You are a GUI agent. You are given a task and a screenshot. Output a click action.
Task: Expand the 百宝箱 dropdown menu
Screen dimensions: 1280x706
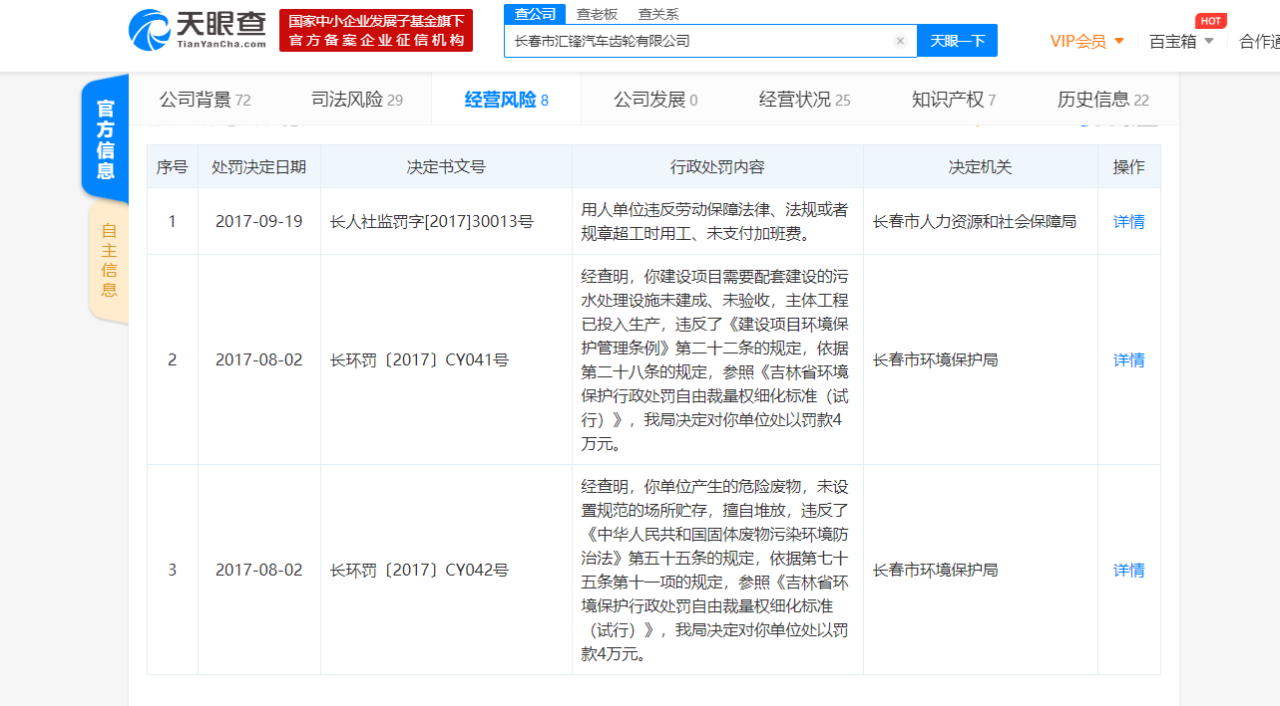[1181, 42]
